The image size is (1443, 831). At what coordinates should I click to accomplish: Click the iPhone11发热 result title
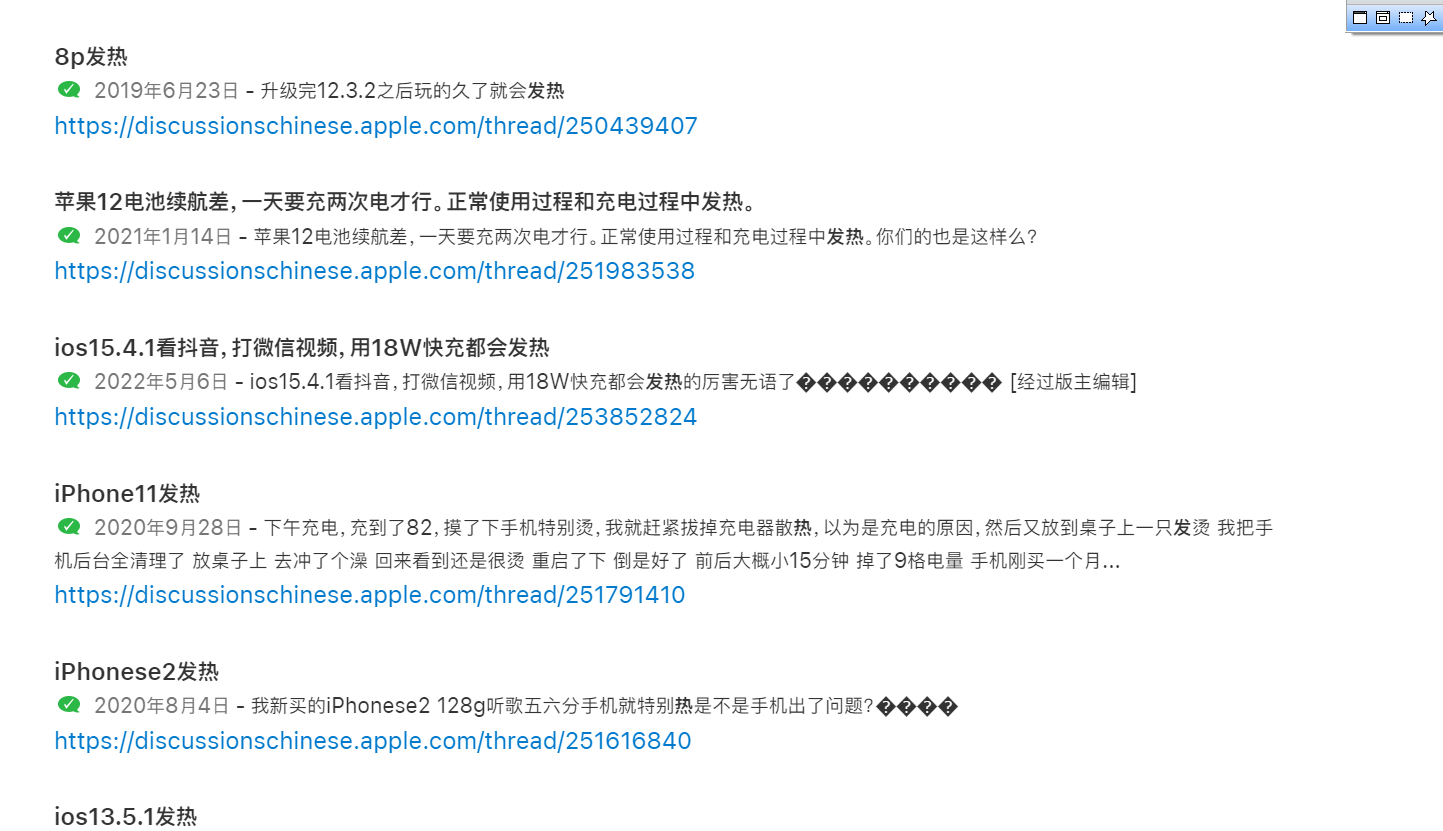point(127,493)
